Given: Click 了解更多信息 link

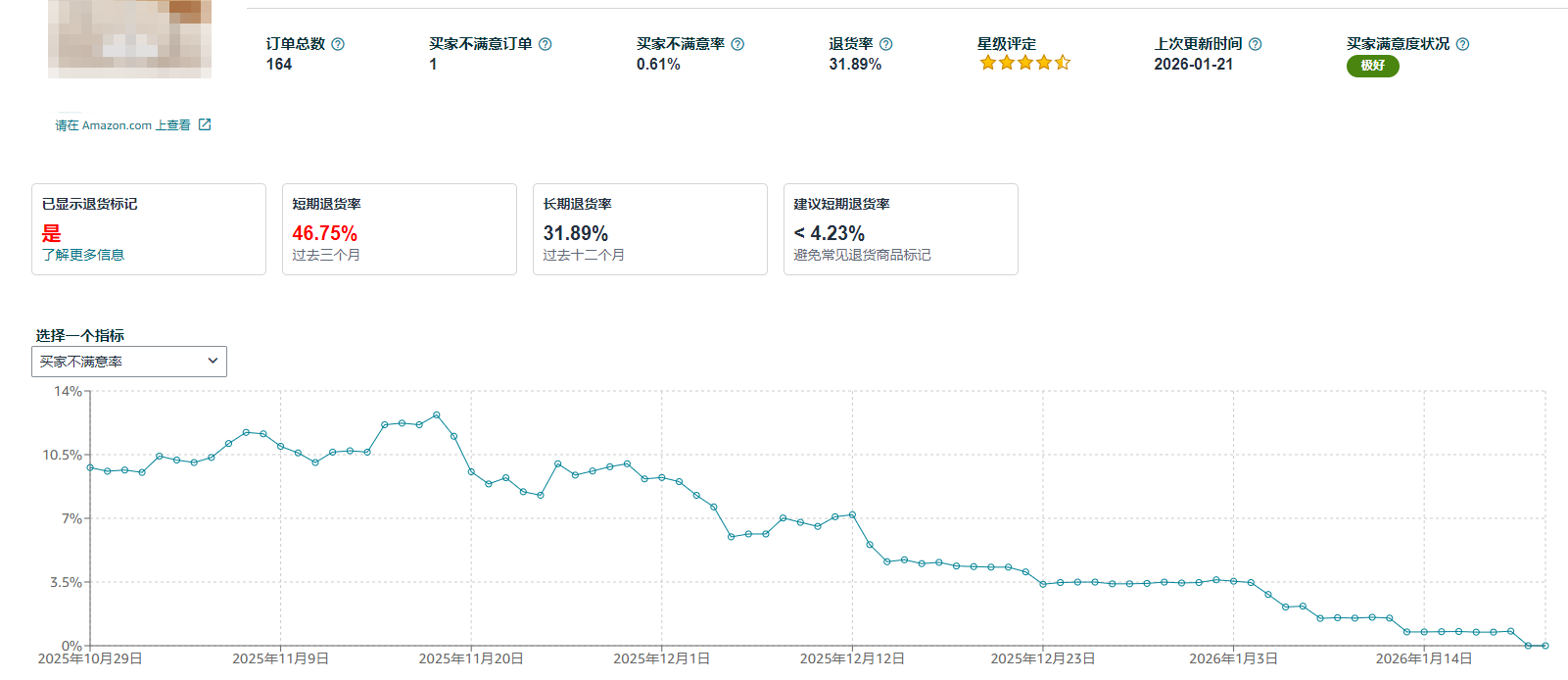Looking at the screenshot, I should point(83,255).
